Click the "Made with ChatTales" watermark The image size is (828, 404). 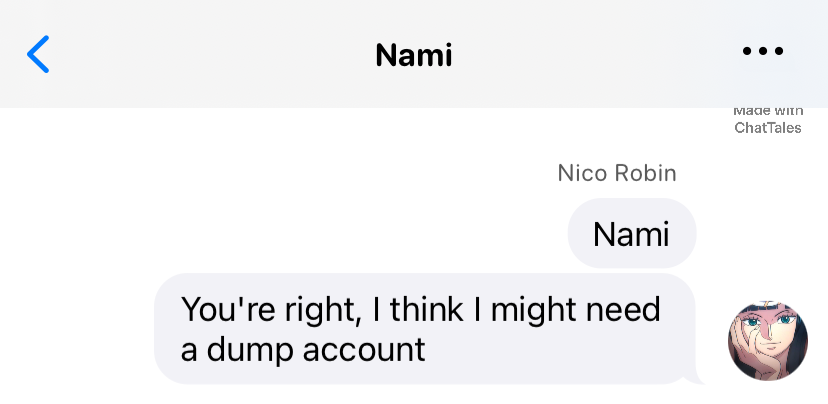pyautogui.click(x=767, y=119)
